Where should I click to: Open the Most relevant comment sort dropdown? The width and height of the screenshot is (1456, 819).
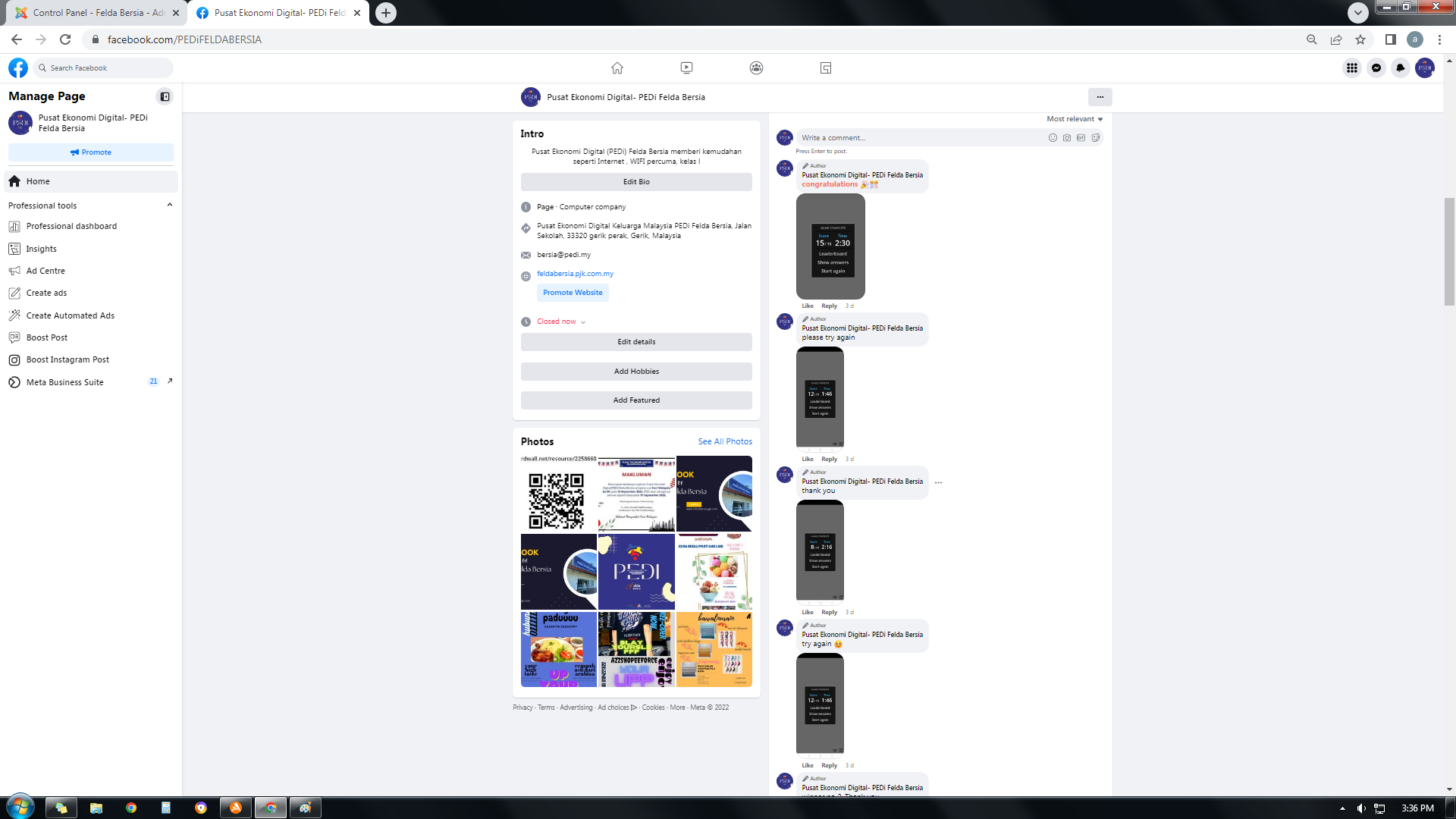[x=1075, y=119]
